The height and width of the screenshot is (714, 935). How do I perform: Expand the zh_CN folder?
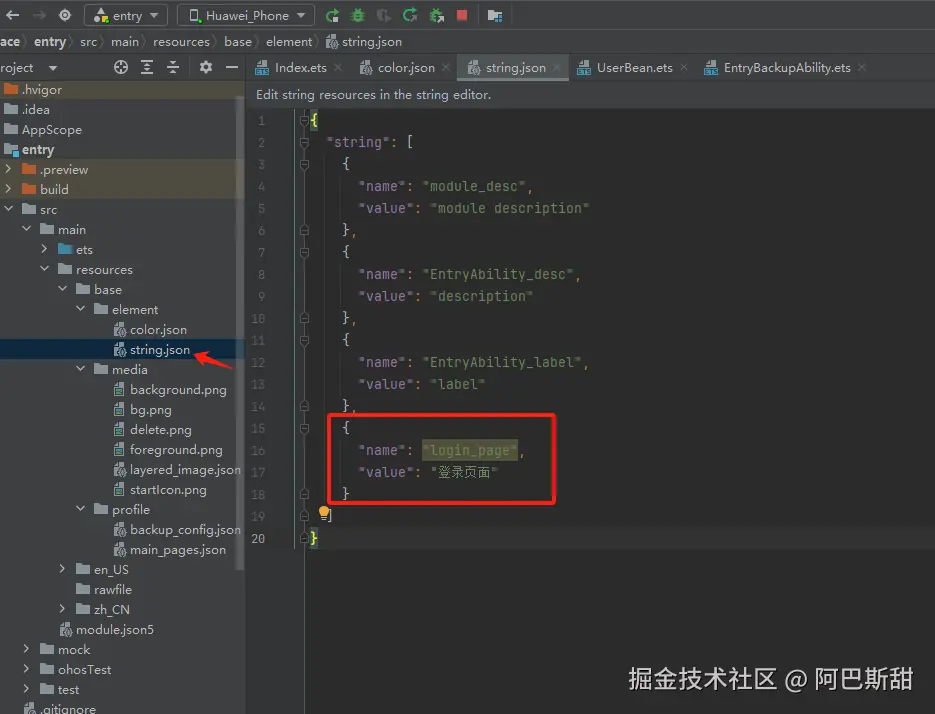[63, 609]
